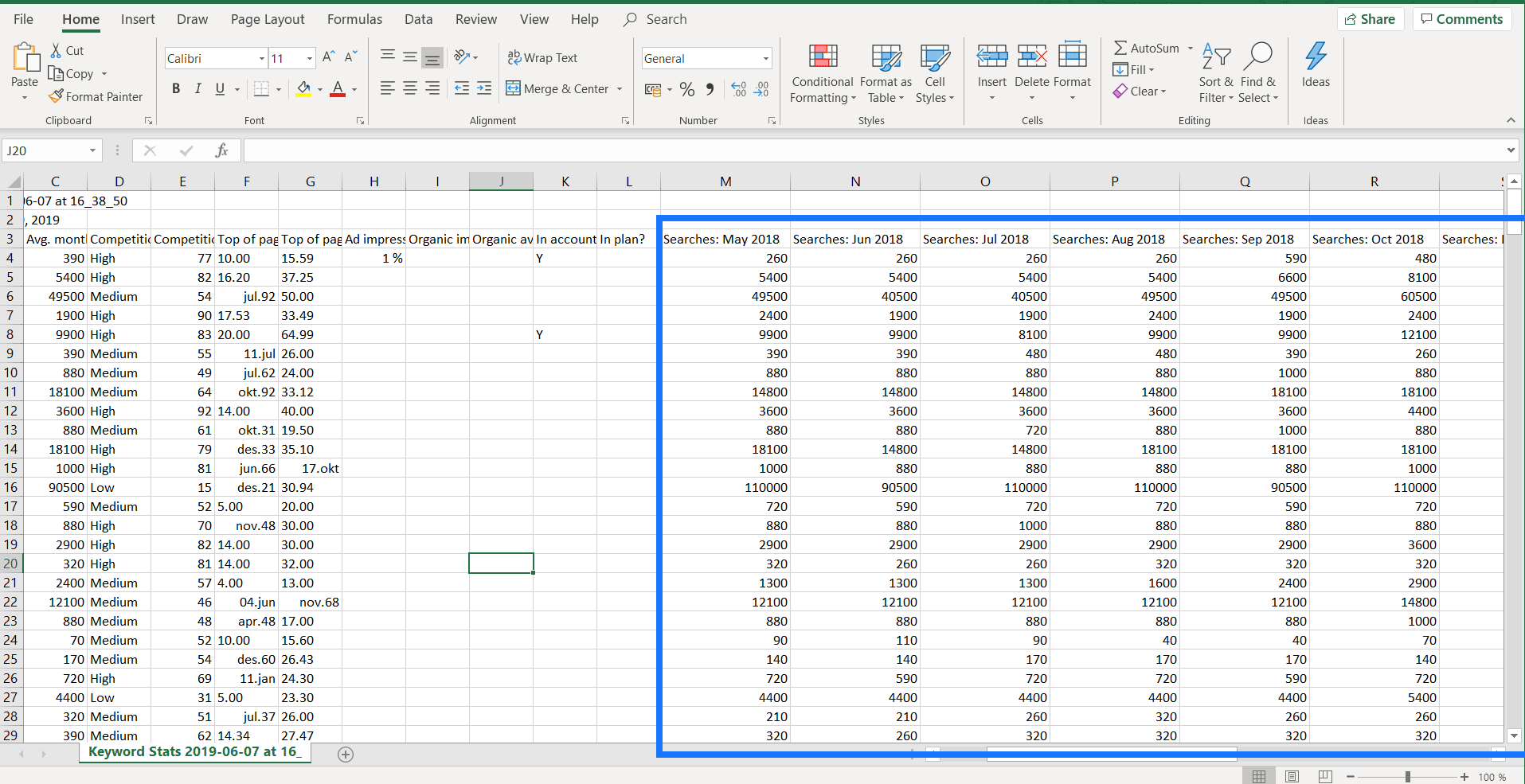The image size is (1525, 784).
Task: Open the Number Format dropdown showing General
Action: pyautogui.click(x=705, y=57)
